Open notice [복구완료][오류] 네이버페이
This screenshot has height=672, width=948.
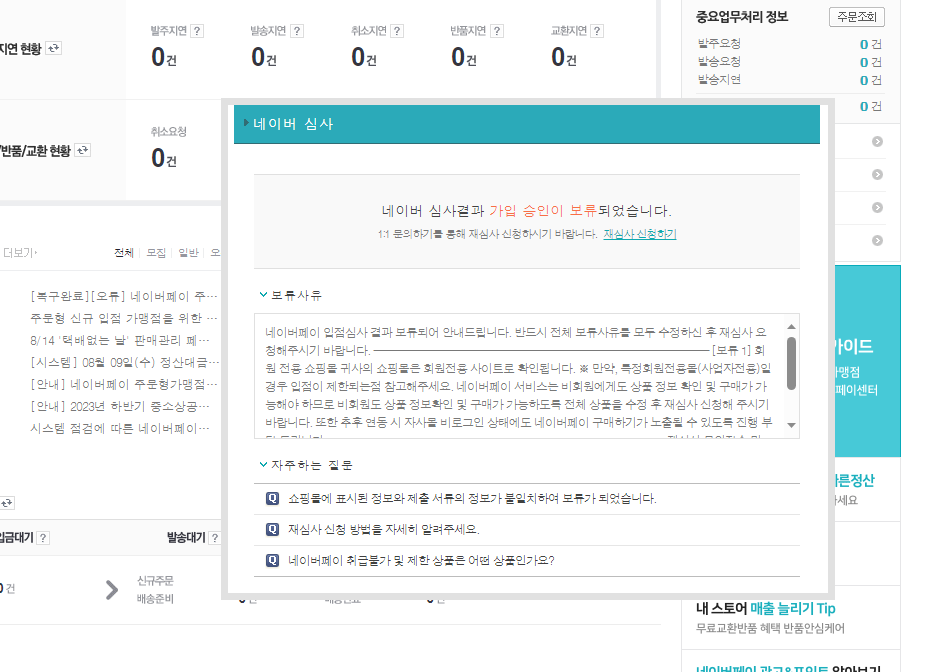[x=124, y=296]
